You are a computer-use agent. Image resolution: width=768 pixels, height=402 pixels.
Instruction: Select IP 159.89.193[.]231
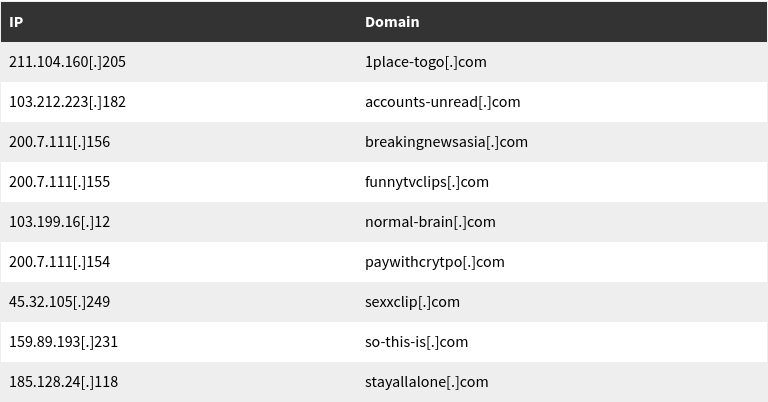coord(64,342)
